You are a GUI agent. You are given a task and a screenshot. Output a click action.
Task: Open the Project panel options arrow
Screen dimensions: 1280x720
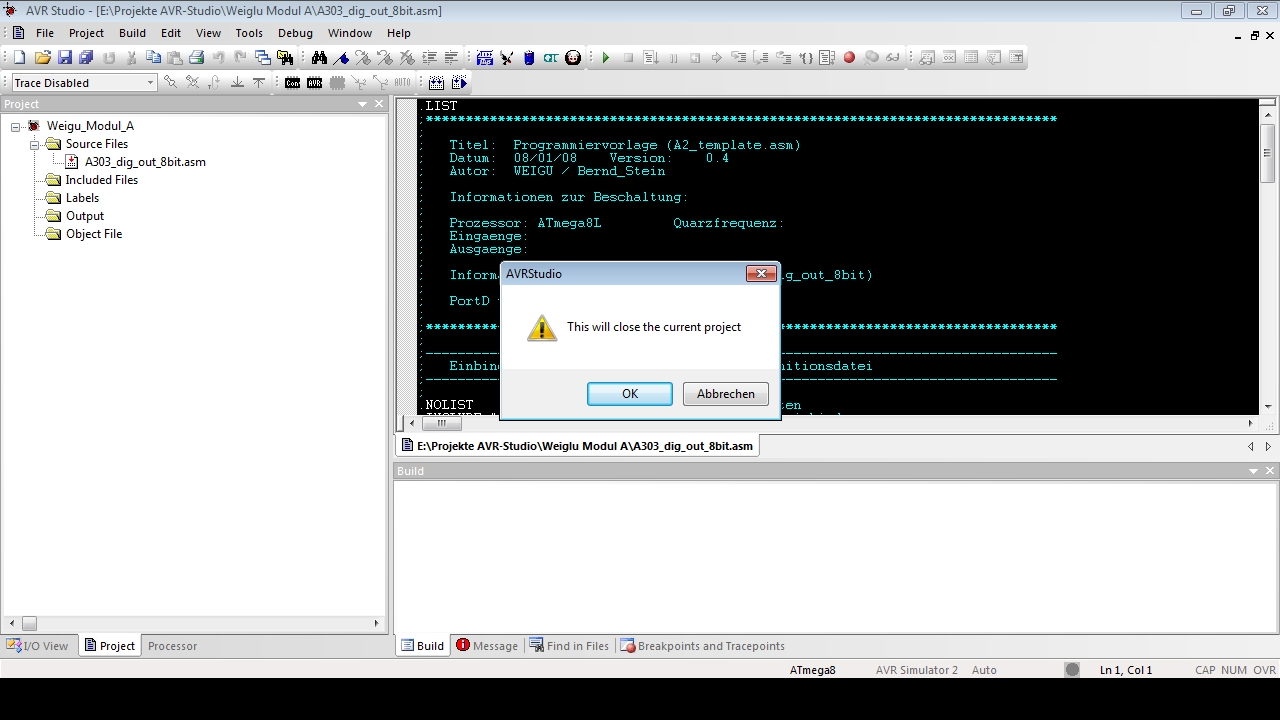(x=362, y=104)
